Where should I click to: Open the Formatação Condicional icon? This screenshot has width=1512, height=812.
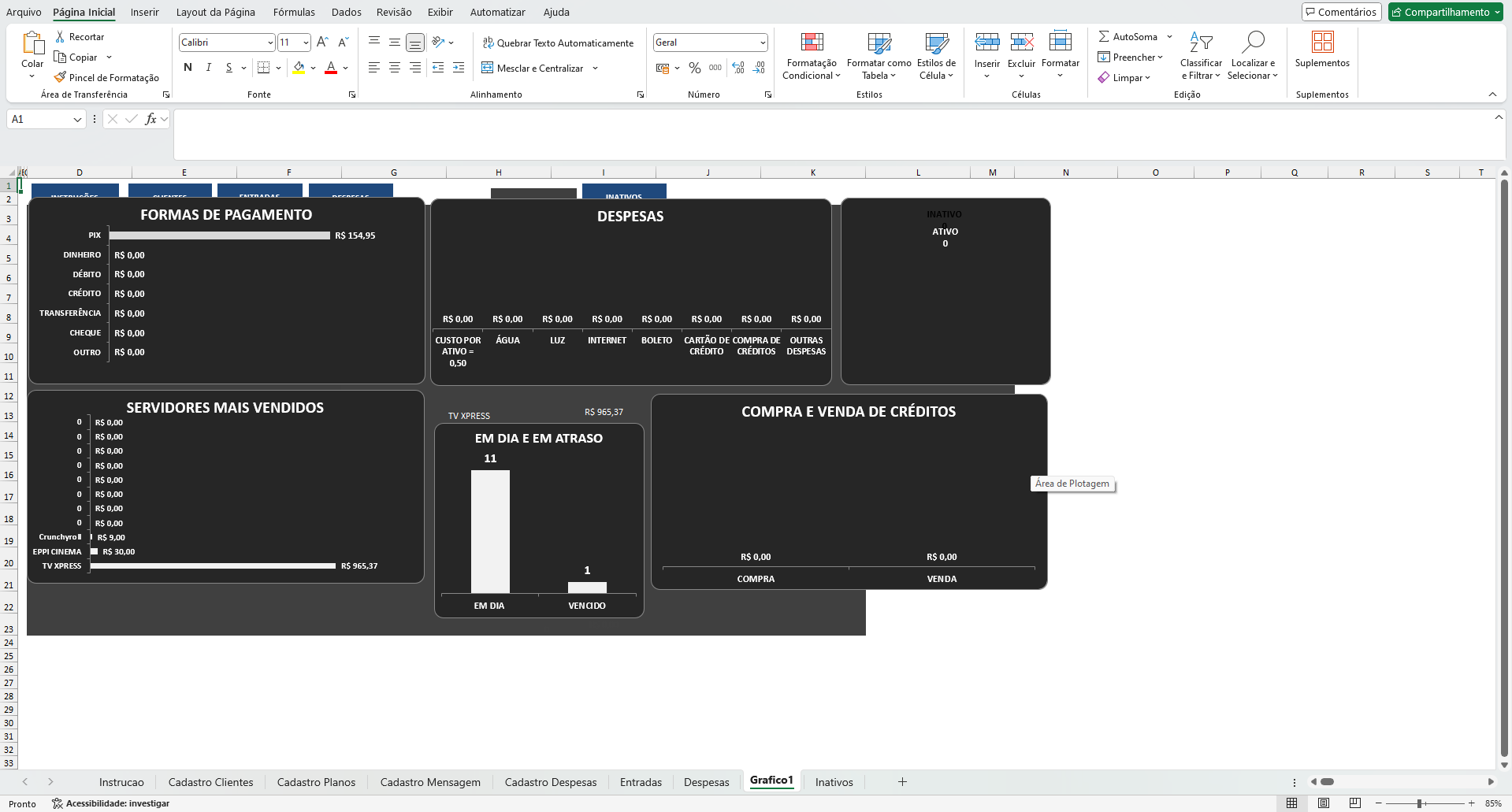812,42
